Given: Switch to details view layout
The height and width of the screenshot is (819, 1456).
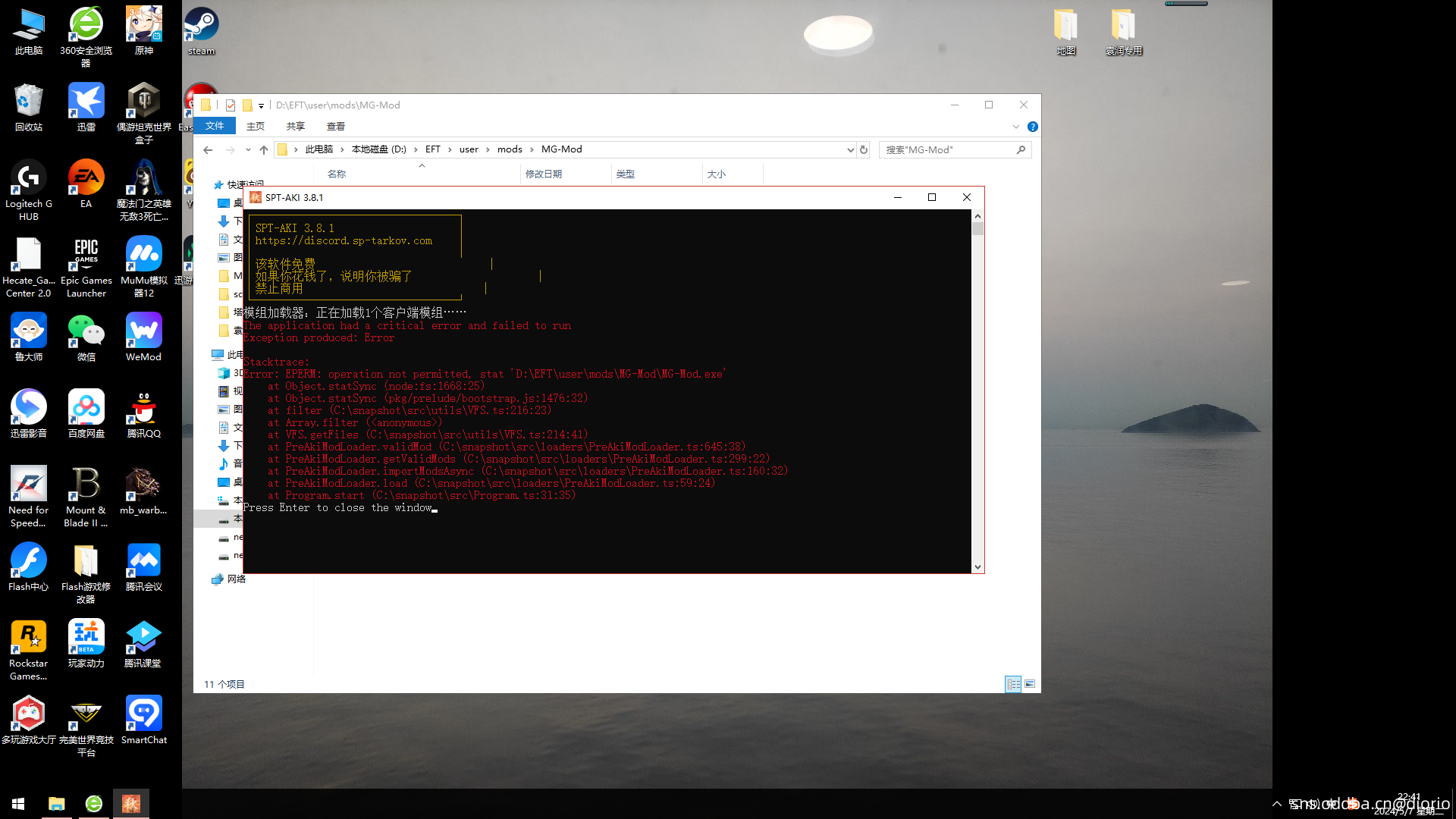Looking at the screenshot, I should (1013, 684).
